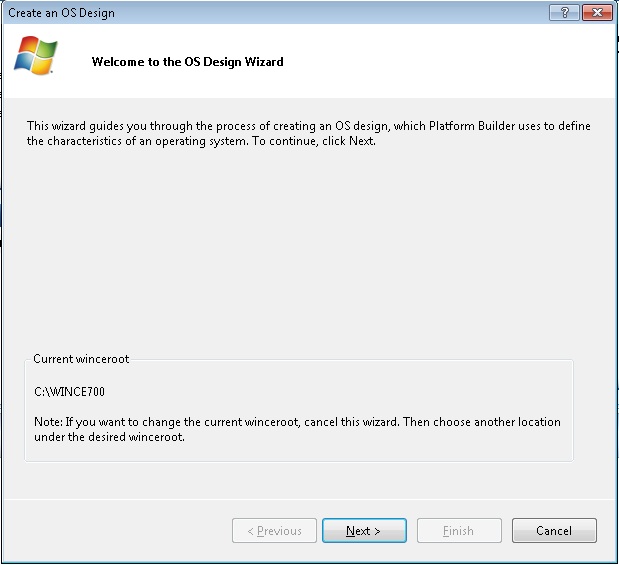Image resolution: width=619 pixels, height=565 pixels.
Task: Click the disabled Finish button
Action: click(x=459, y=530)
